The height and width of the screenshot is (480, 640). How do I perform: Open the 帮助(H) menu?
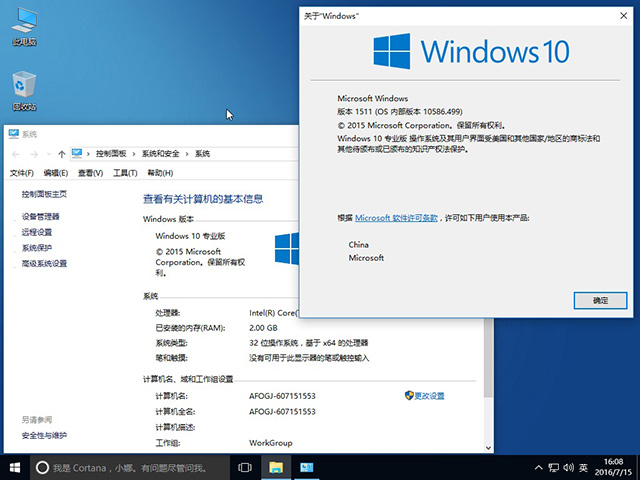click(160, 173)
